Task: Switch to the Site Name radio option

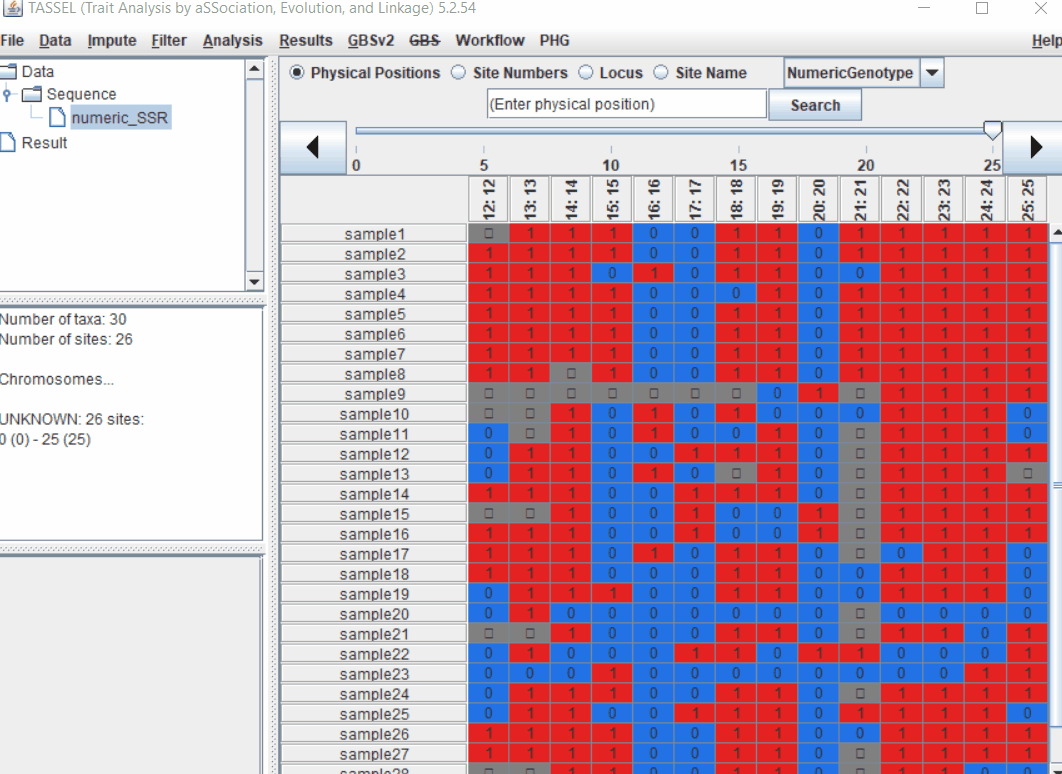Action: (661, 73)
